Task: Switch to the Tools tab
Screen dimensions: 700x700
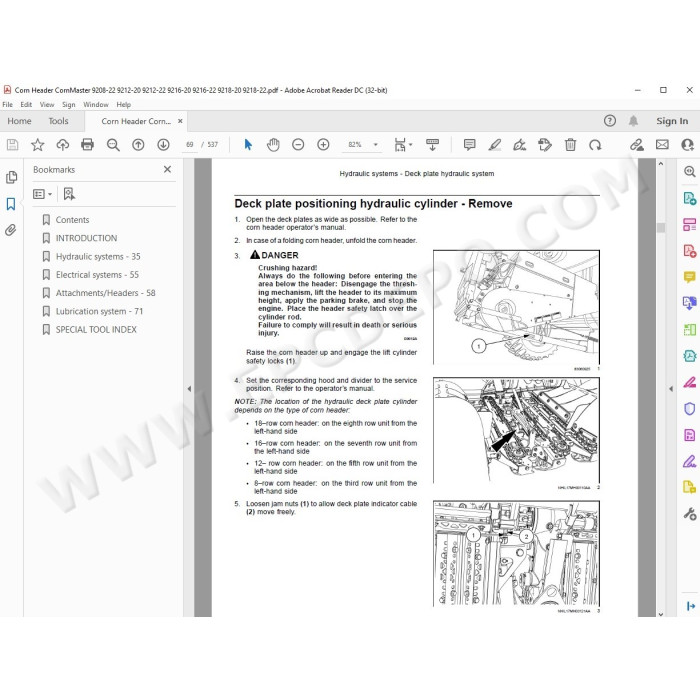Action: click(58, 121)
